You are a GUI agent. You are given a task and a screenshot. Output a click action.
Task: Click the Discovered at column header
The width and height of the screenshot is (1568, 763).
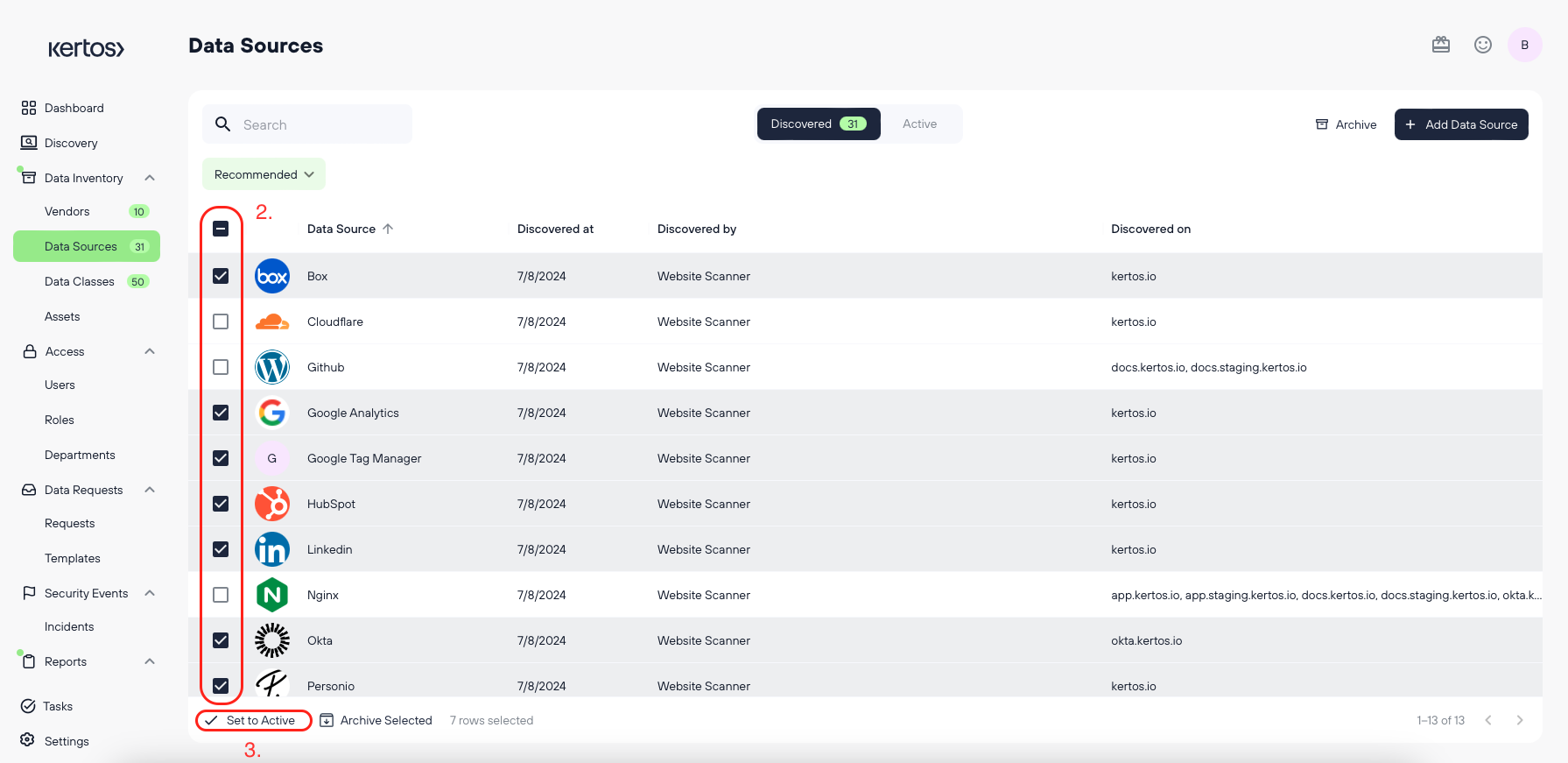click(x=555, y=229)
